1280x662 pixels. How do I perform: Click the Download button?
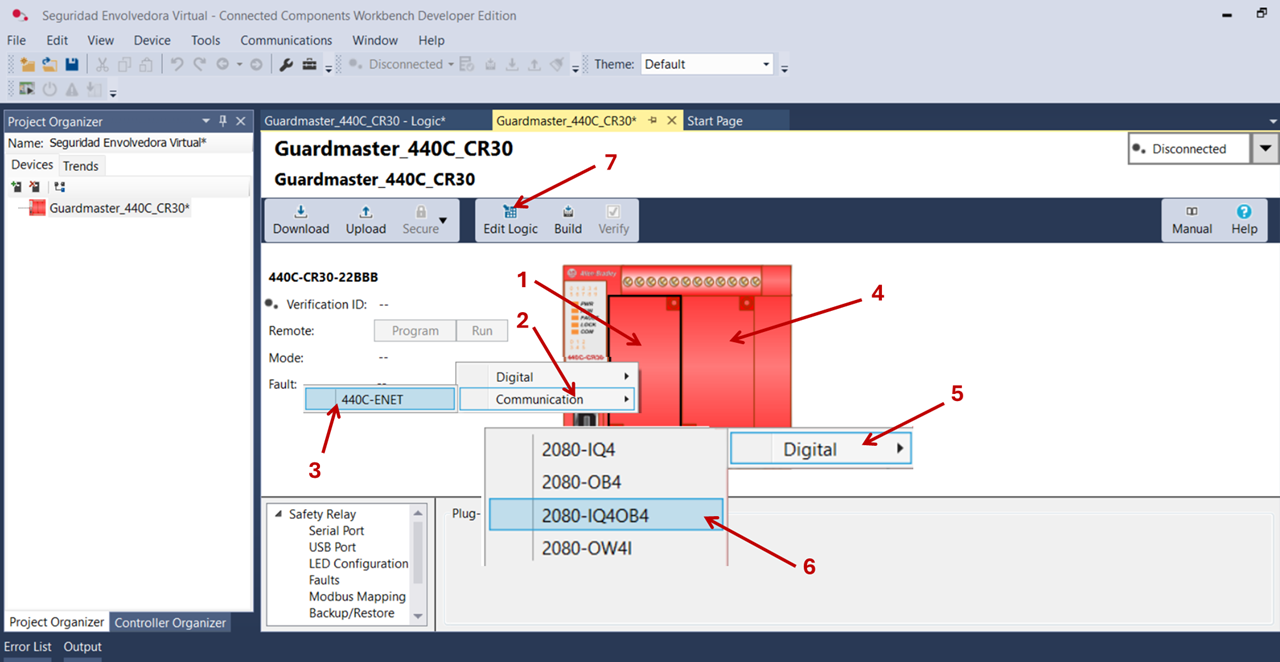pyautogui.click(x=301, y=220)
